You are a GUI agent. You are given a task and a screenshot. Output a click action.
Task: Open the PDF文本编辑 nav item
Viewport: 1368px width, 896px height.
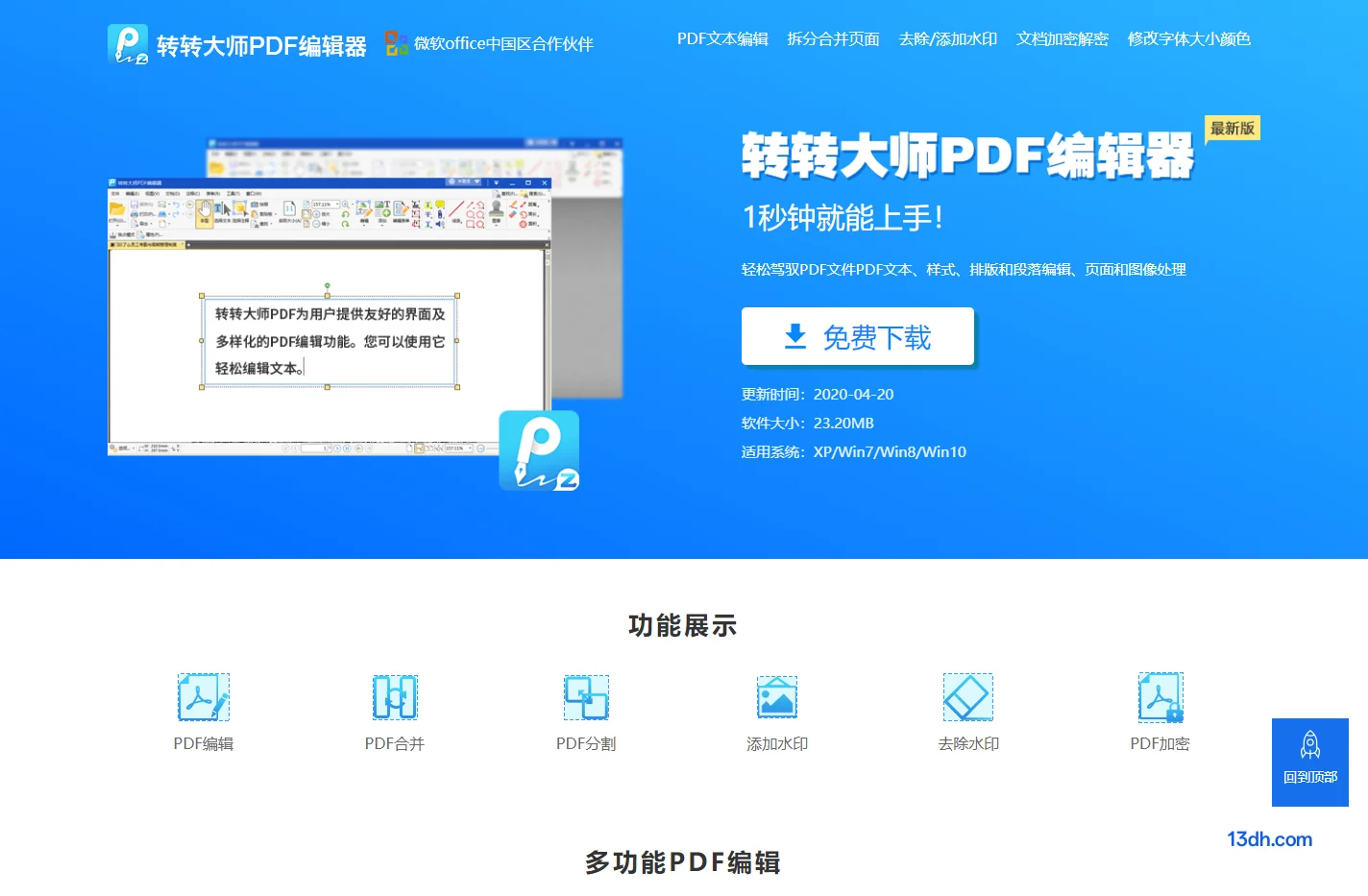(x=722, y=38)
